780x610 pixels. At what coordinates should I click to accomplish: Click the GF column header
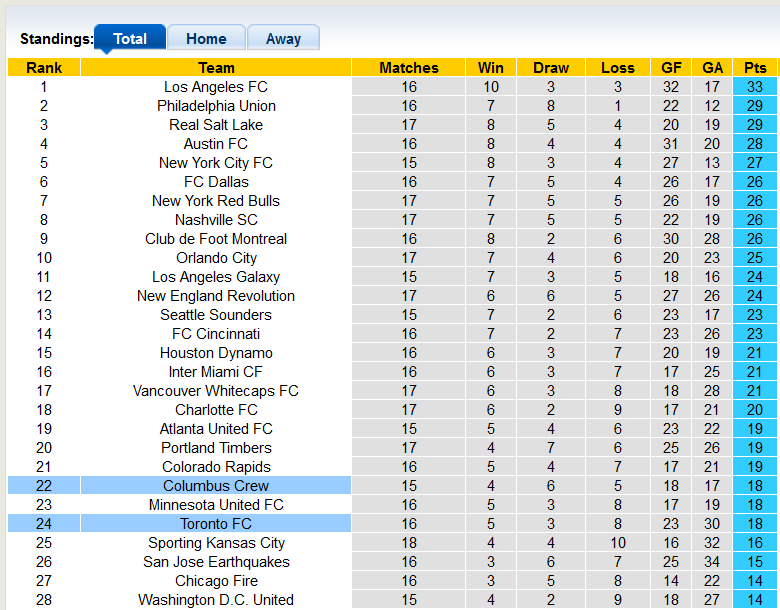pos(671,68)
